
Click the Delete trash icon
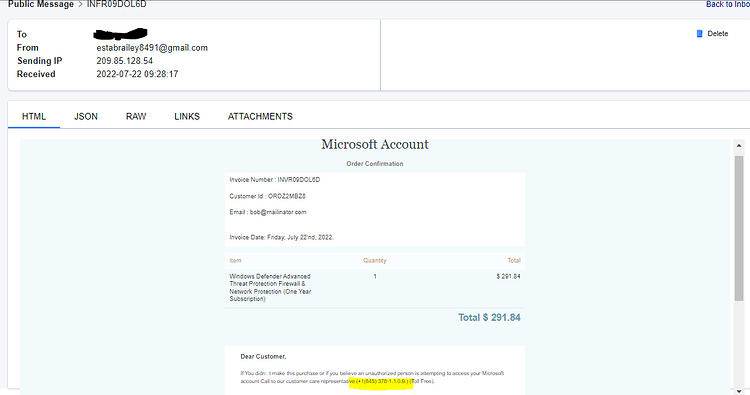pos(699,33)
